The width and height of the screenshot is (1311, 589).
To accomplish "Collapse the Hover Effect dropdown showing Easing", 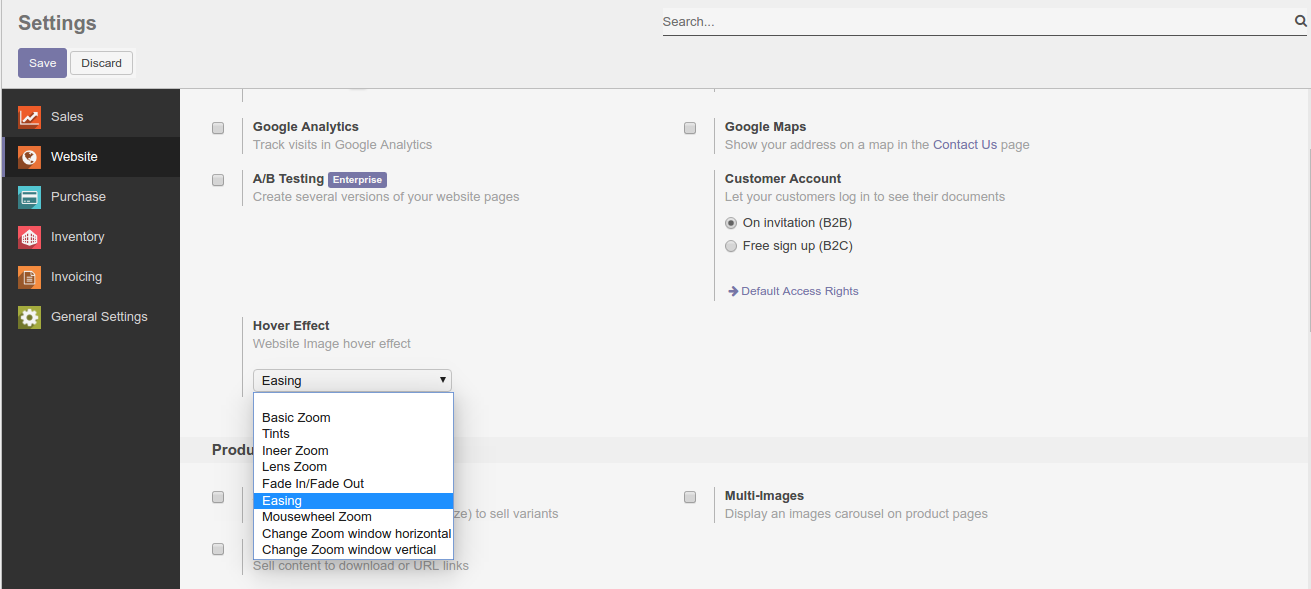I will (352, 380).
